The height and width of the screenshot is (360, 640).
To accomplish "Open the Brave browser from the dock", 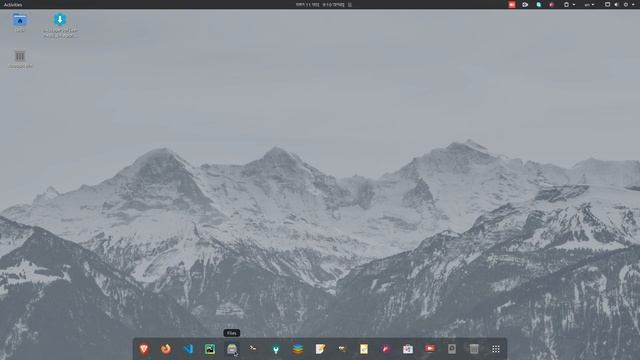I will coord(144,349).
